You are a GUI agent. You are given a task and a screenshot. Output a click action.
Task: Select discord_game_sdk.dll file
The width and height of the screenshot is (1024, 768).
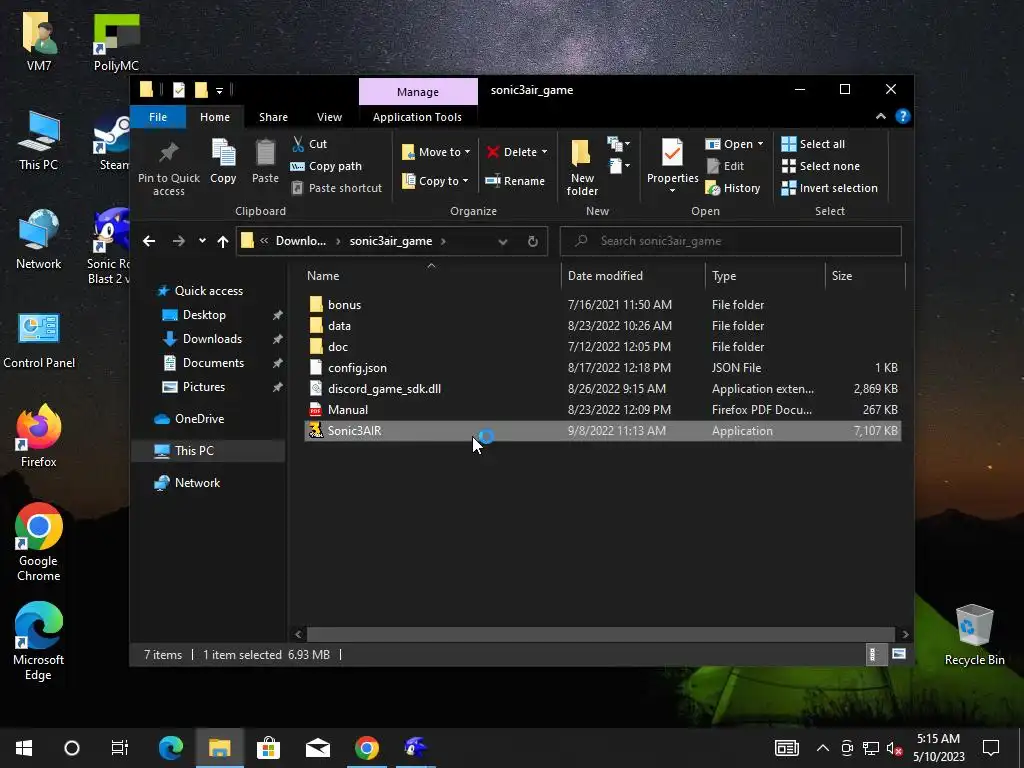point(602,389)
